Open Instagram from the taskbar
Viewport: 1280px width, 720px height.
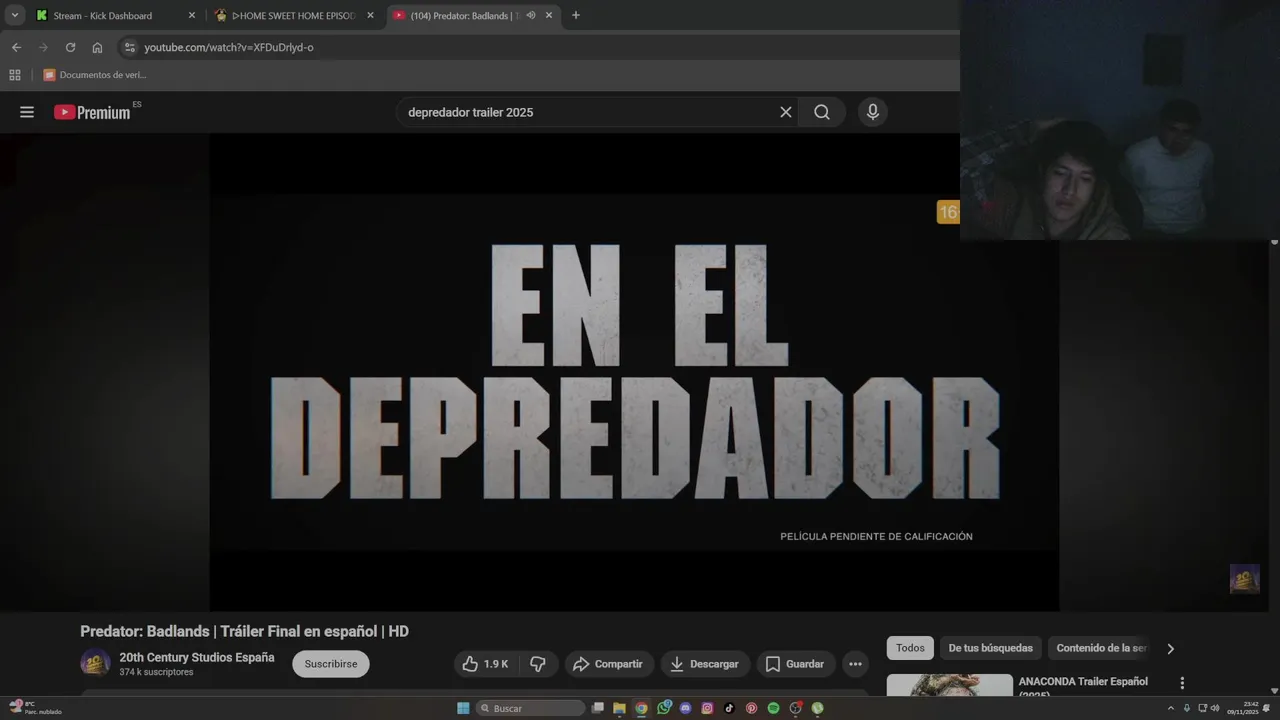(x=707, y=708)
